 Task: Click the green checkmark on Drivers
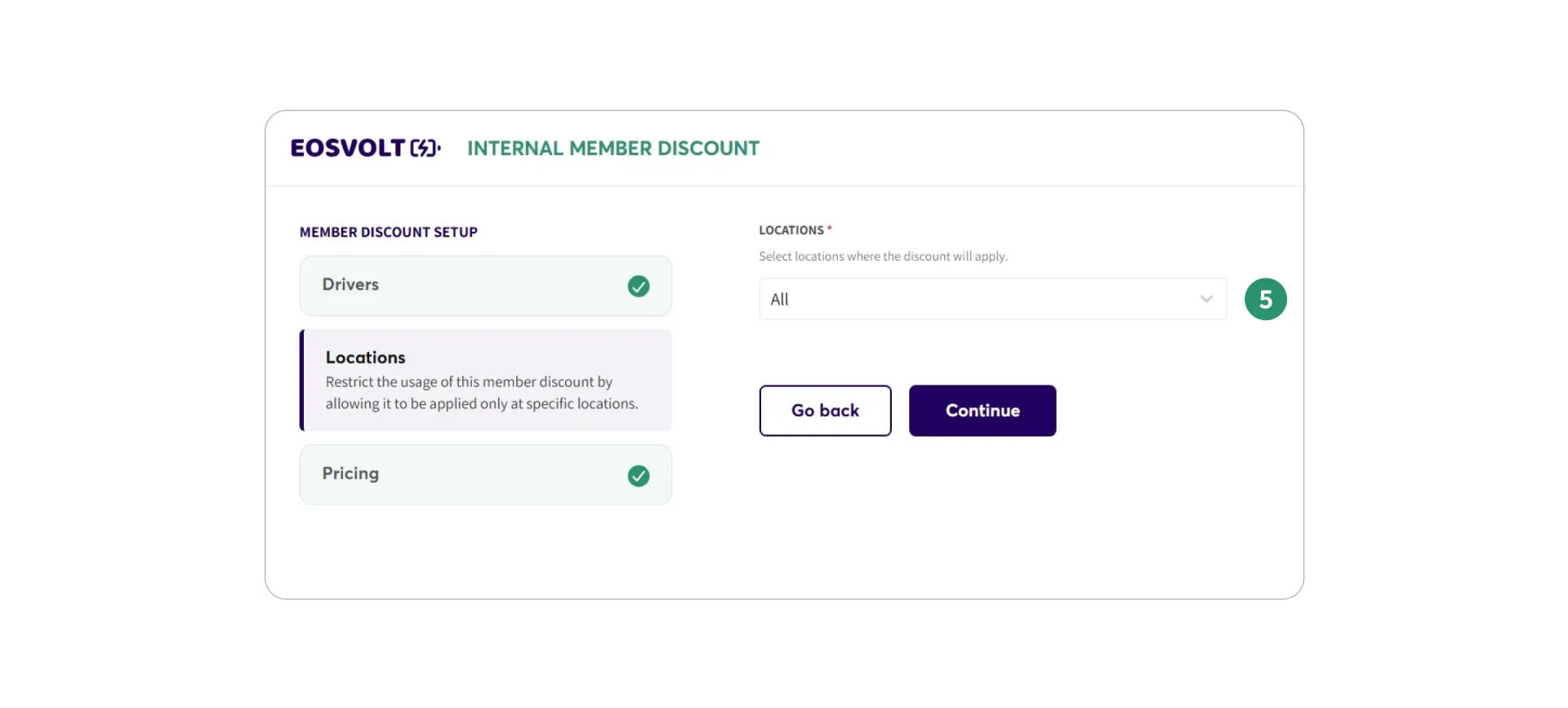pyautogui.click(x=639, y=286)
